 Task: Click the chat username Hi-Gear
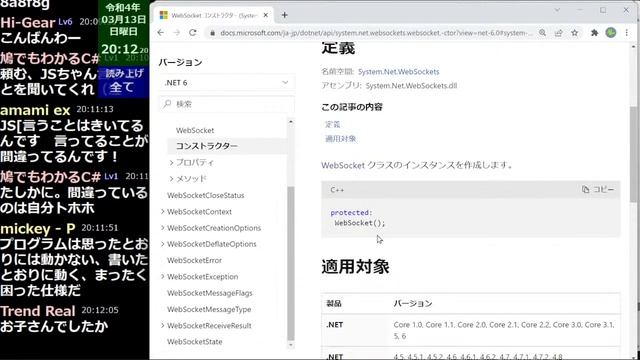(28, 22)
